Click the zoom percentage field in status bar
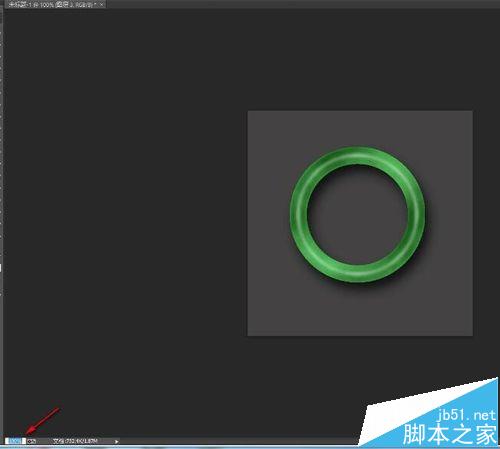 click(15, 441)
